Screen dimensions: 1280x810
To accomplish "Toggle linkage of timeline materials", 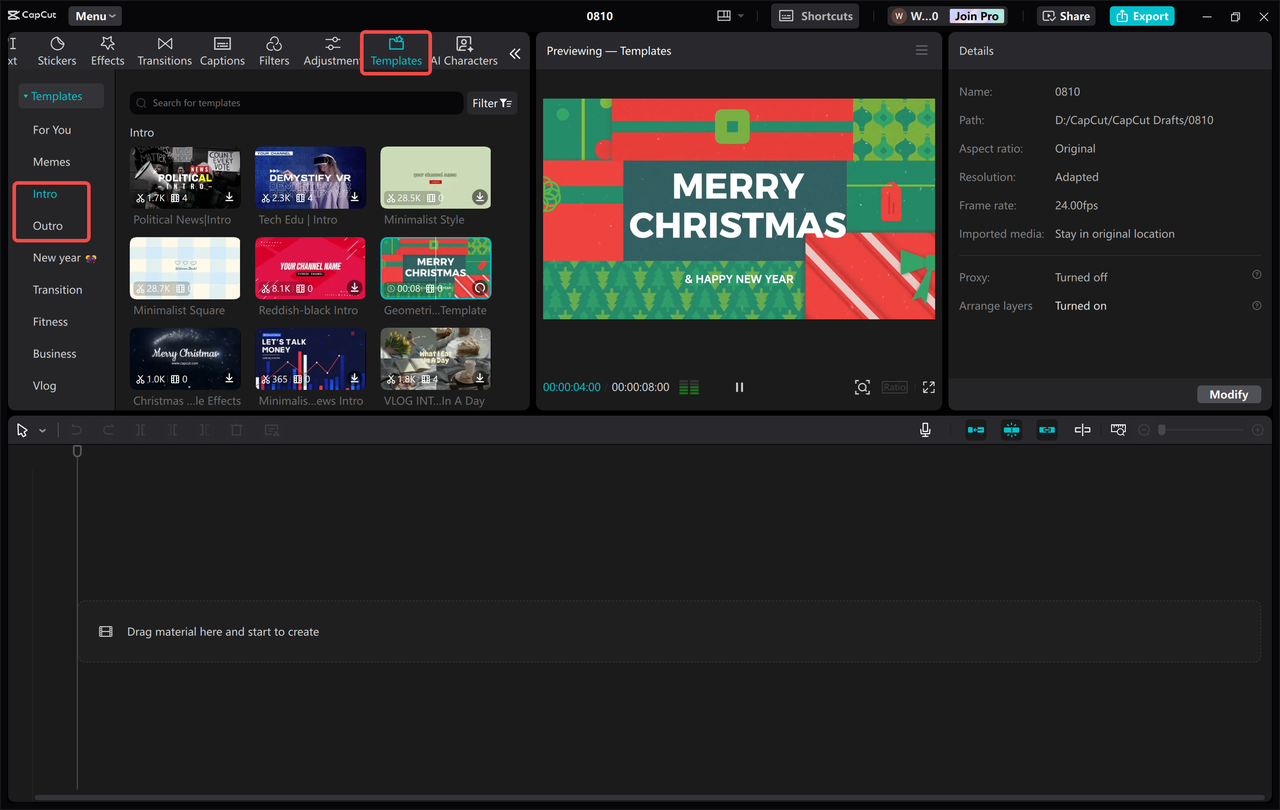I will pos(1046,430).
